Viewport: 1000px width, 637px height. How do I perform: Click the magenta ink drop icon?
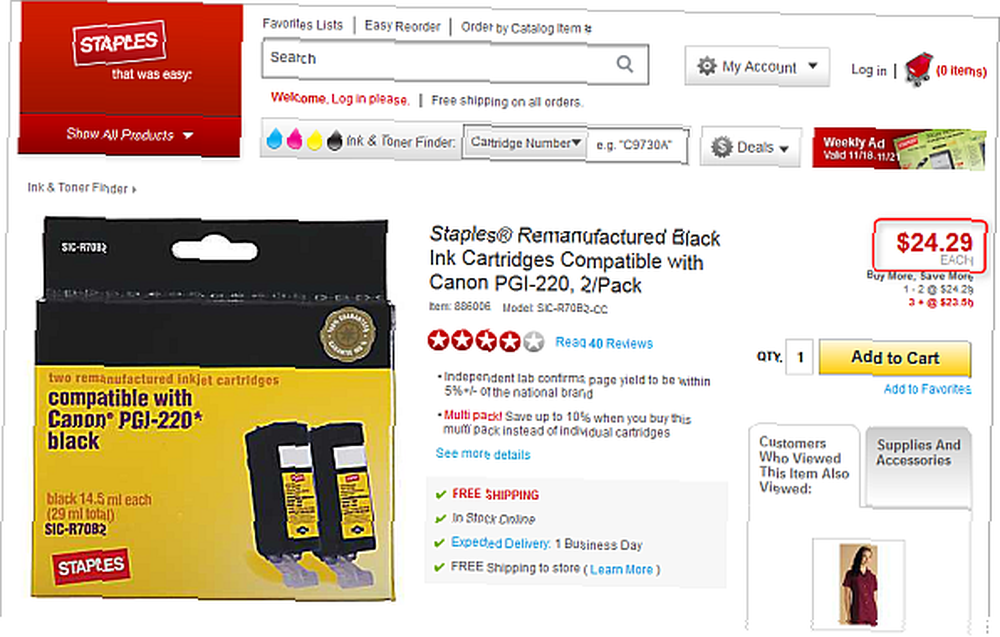click(x=294, y=139)
